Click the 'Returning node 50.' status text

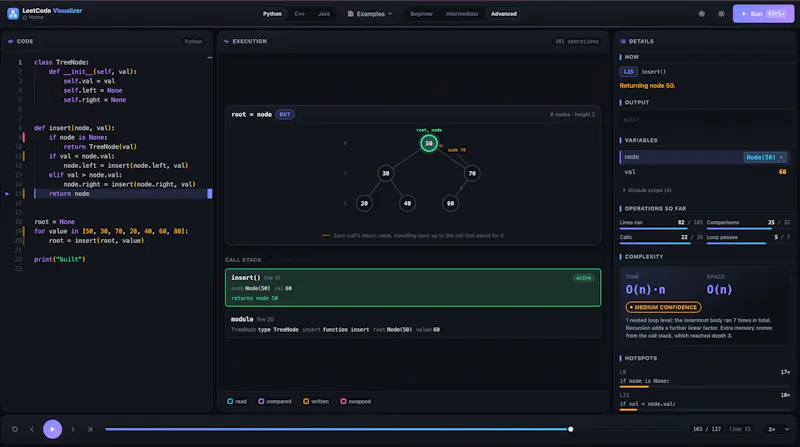(x=647, y=86)
